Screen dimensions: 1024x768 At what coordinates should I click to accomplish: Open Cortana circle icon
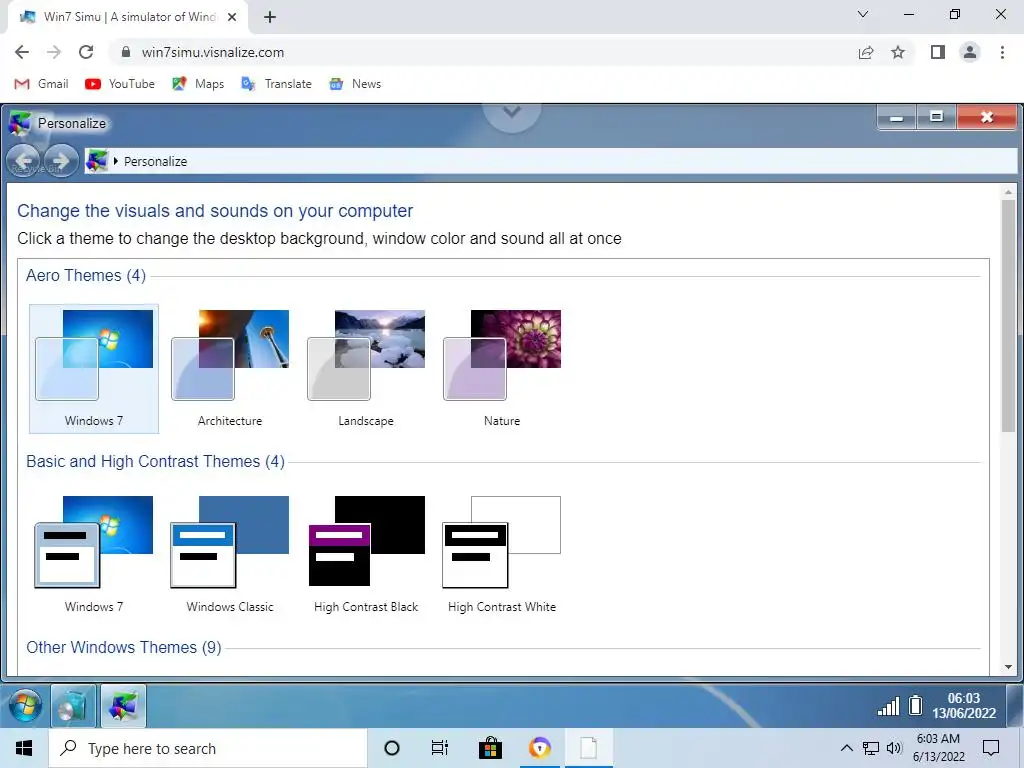click(392, 748)
